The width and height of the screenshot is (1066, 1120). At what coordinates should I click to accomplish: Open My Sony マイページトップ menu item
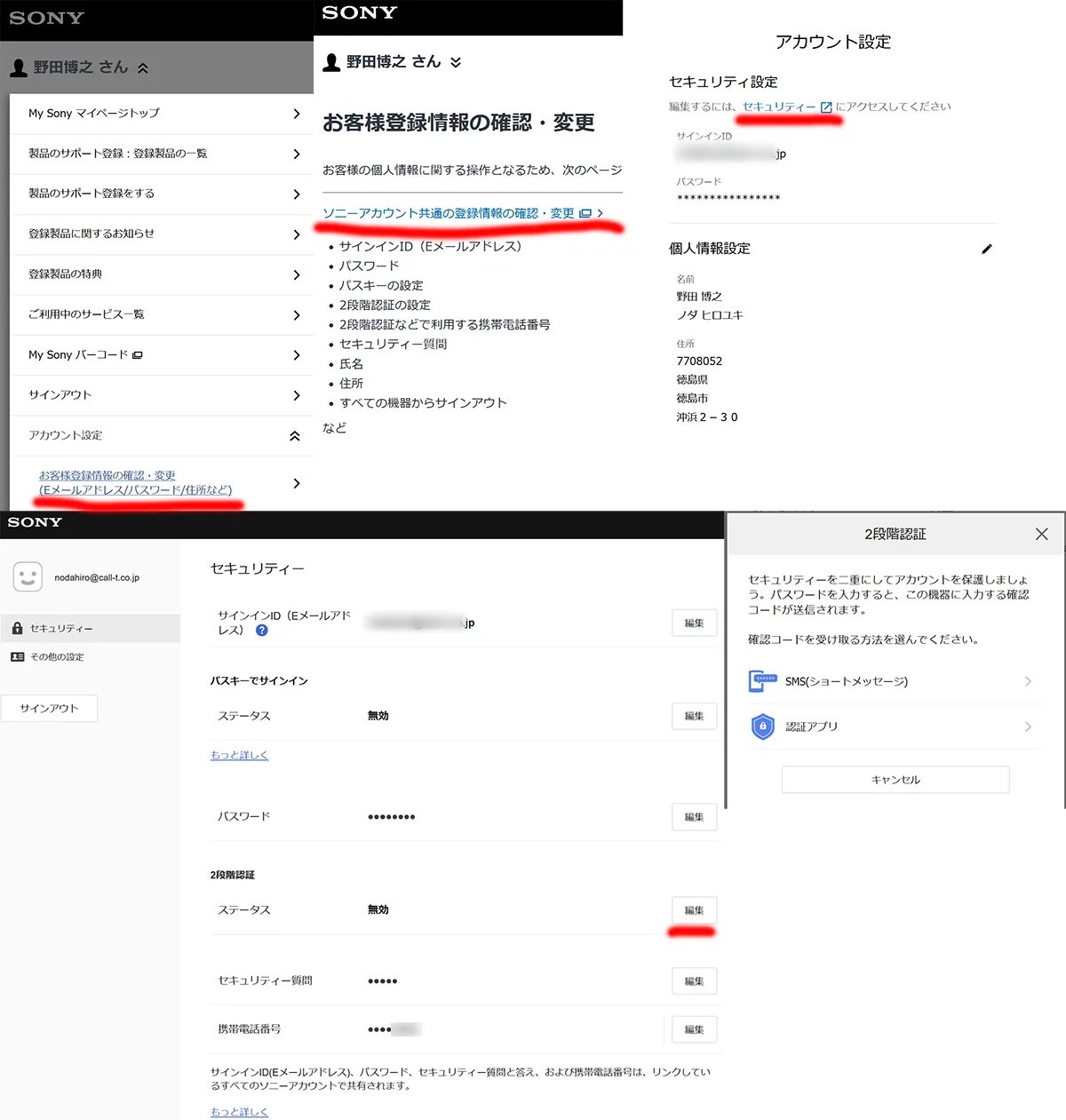tap(163, 114)
